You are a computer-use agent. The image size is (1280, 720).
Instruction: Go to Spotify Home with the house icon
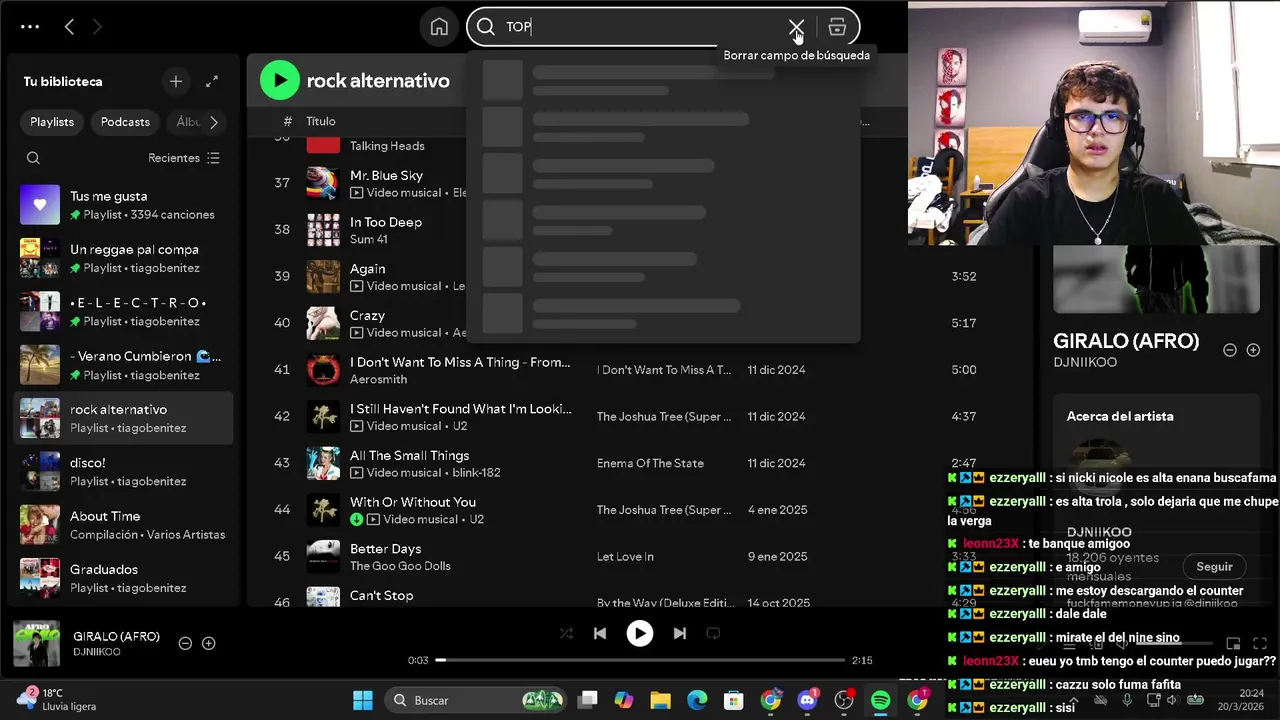pyautogui.click(x=439, y=27)
